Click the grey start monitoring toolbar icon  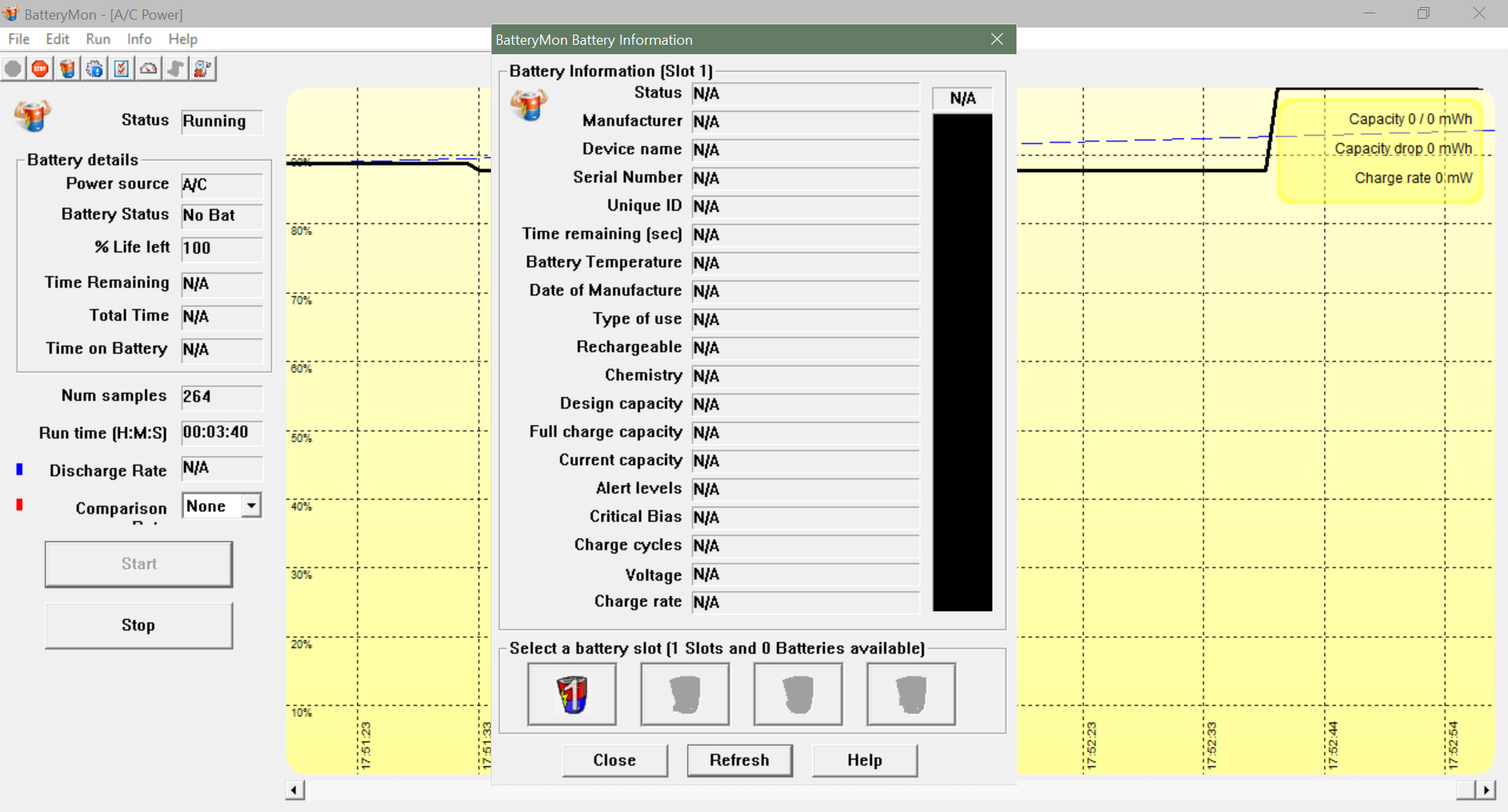[13, 69]
